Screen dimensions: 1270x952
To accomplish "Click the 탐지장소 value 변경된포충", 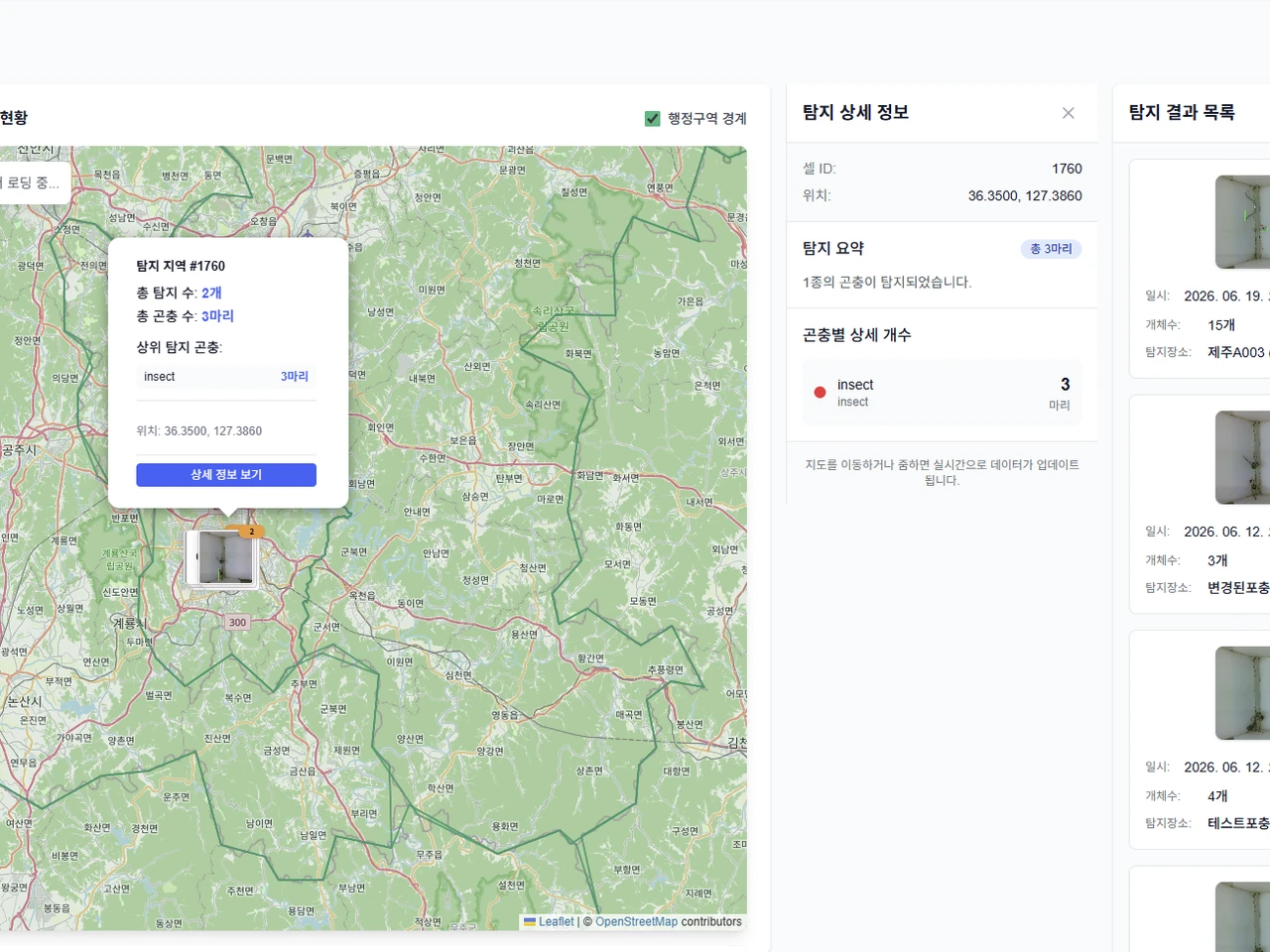I will coord(1238,587).
